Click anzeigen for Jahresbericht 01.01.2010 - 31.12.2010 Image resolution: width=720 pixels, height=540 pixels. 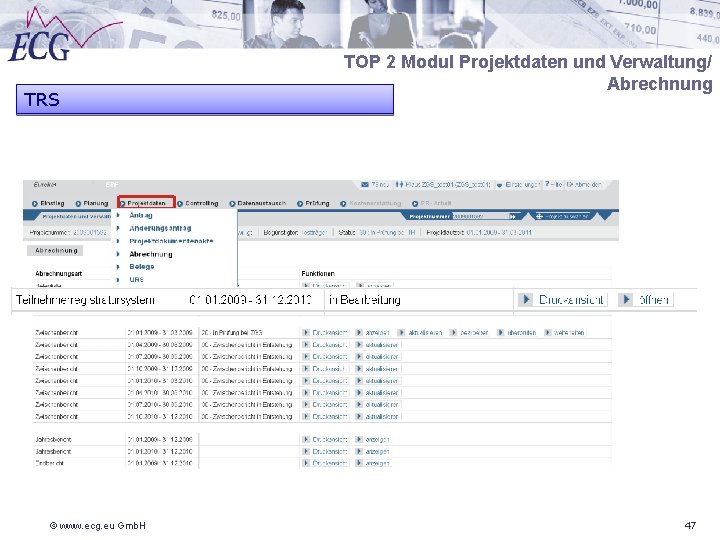(x=372, y=451)
